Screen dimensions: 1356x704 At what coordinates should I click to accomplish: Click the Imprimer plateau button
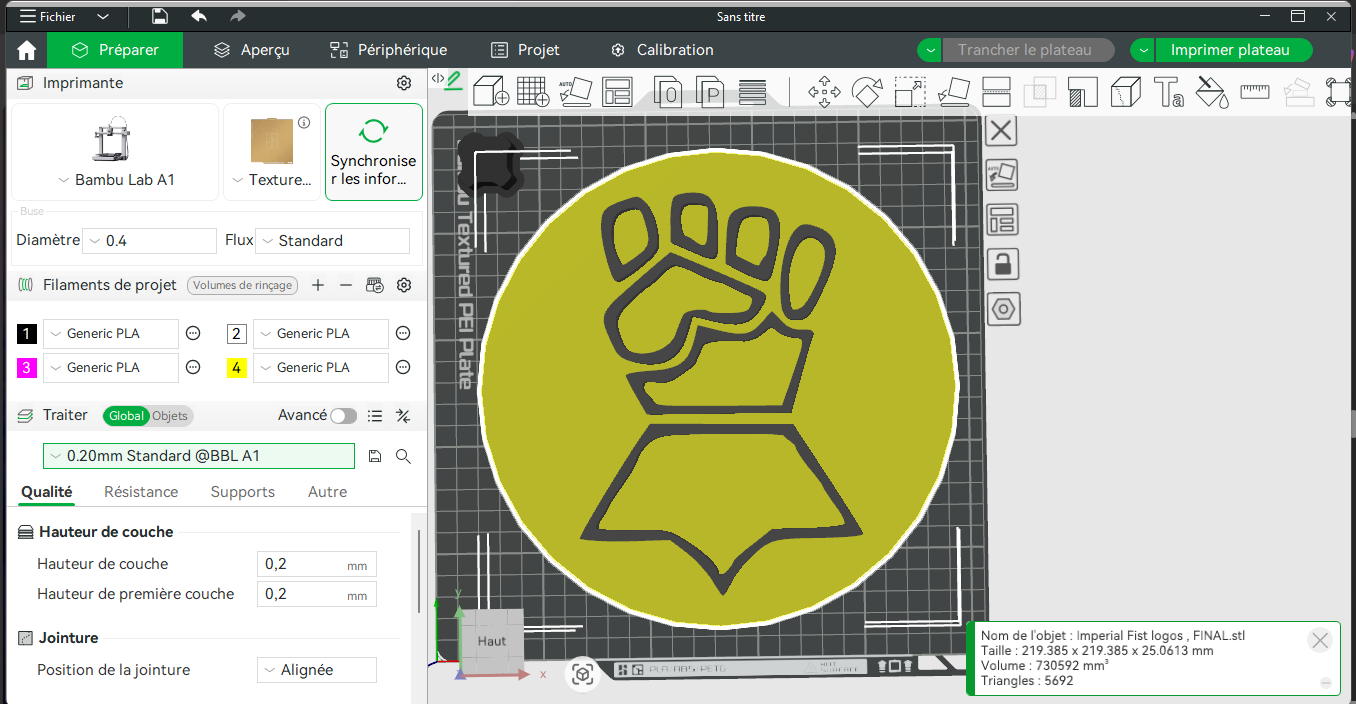(1234, 50)
